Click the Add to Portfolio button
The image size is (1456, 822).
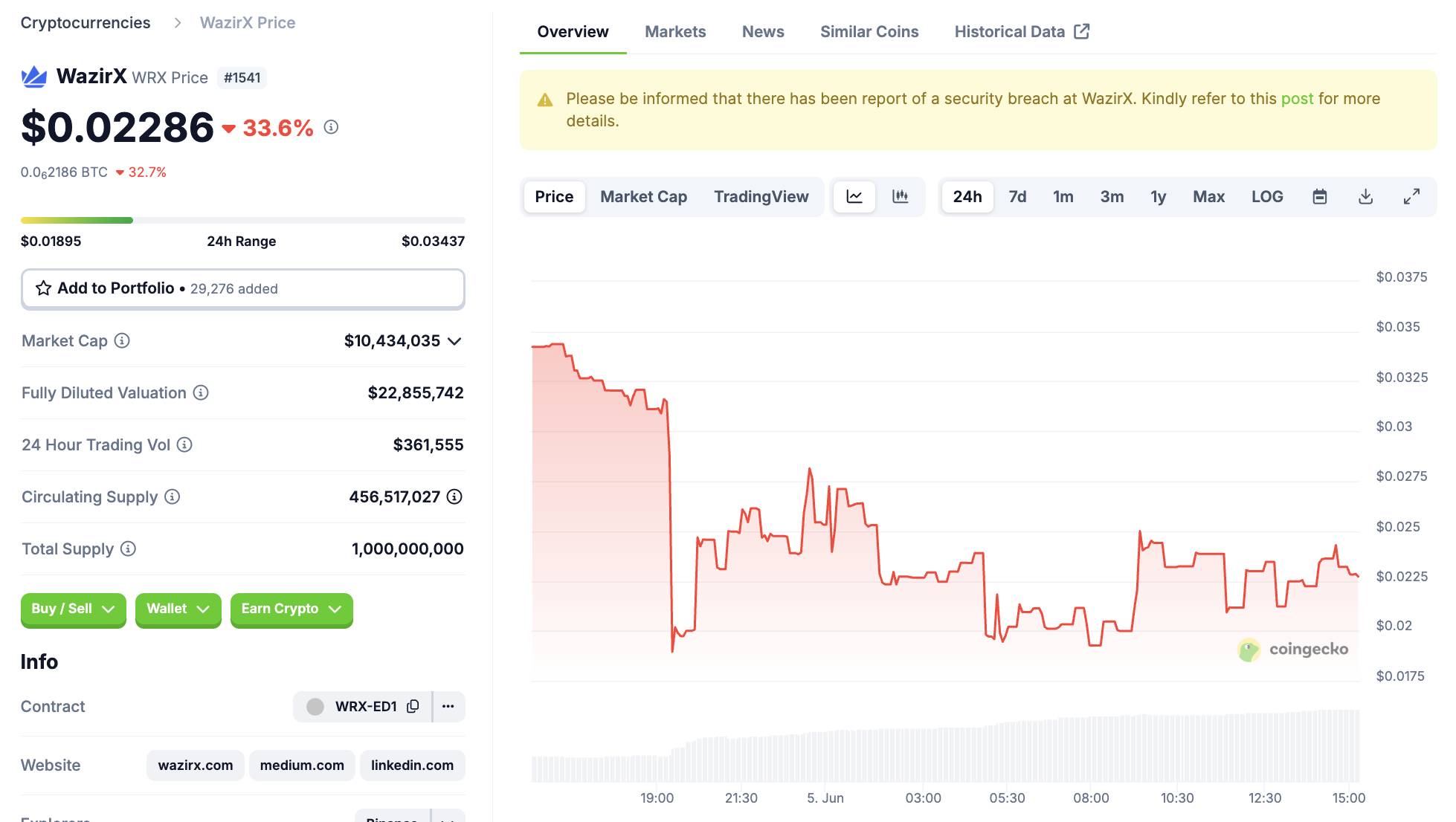pyautogui.click(x=243, y=288)
